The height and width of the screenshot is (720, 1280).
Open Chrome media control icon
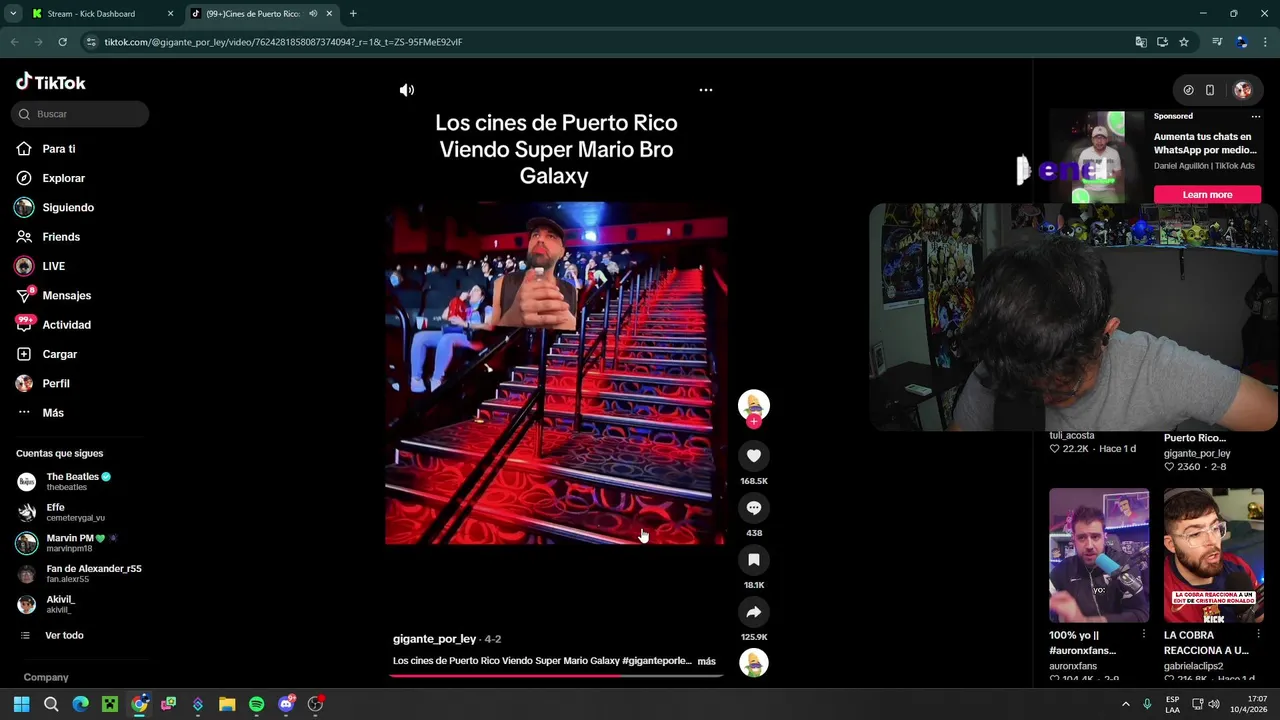click(1217, 42)
